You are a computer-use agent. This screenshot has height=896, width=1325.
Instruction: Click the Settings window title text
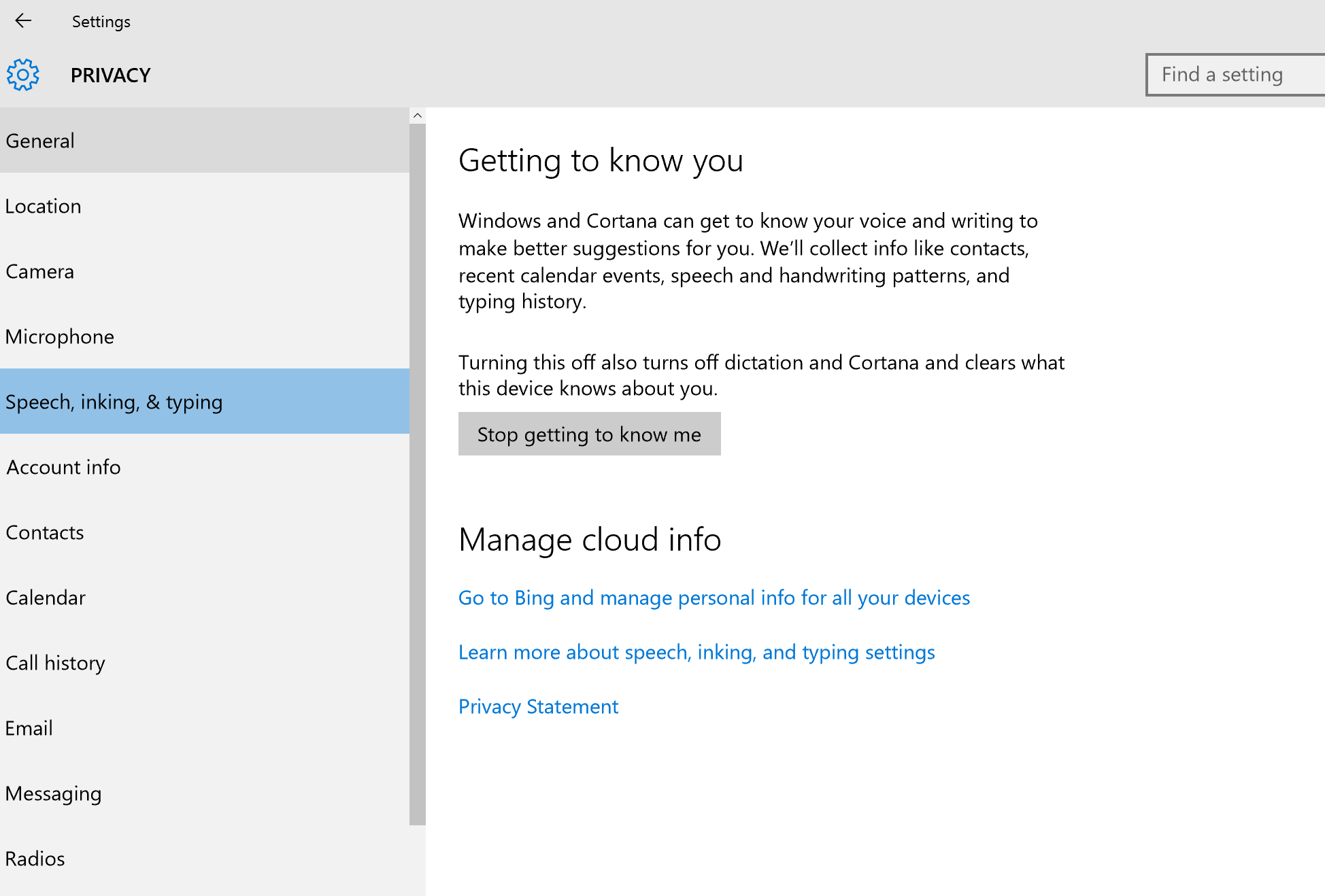(x=101, y=22)
